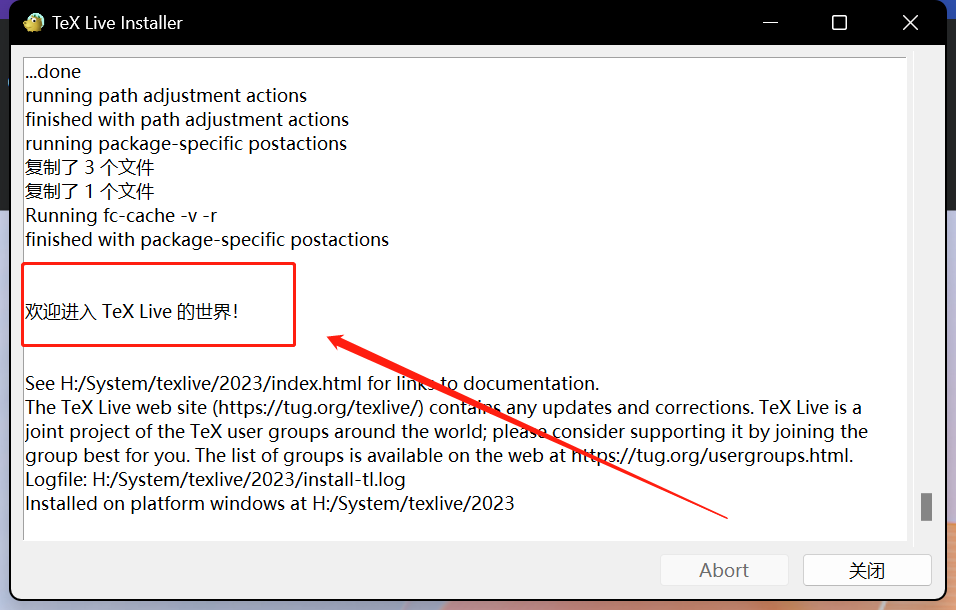Close the installer with the X icon

point(910,23)
